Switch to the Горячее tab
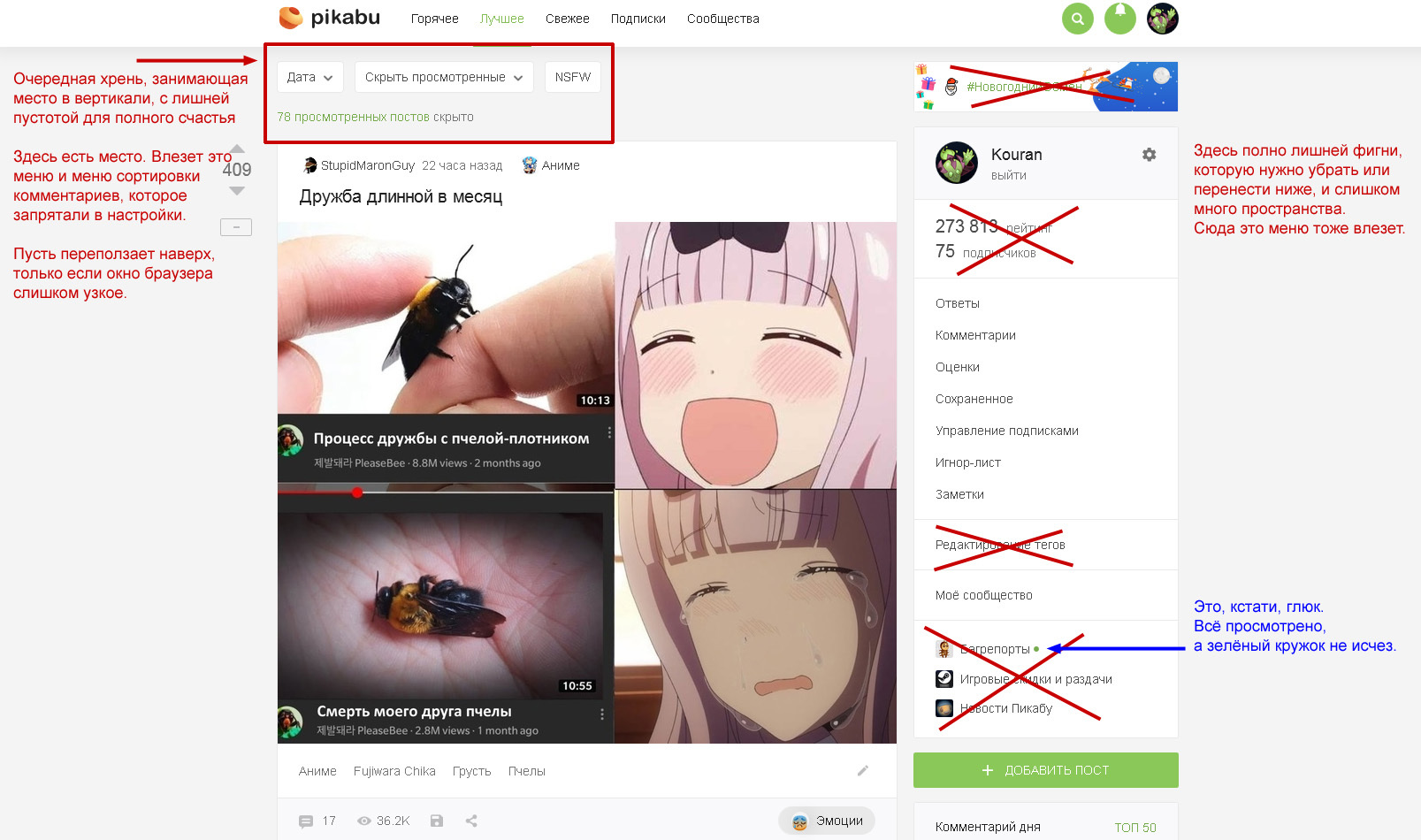This screenshot has width=1421, height=840. pos(434,19)
